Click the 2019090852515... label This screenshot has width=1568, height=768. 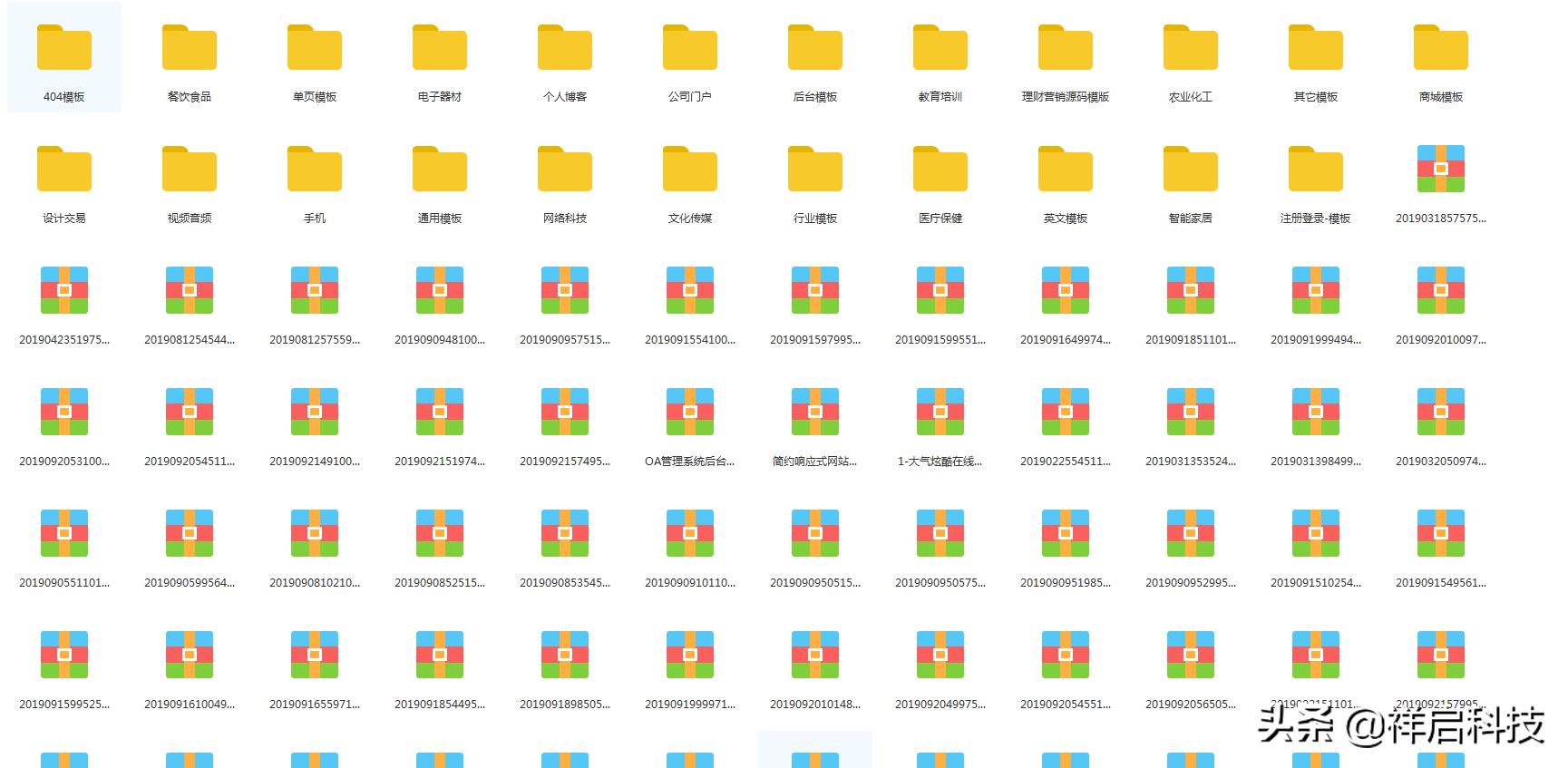pyautogui.click(x=440, y=583)
